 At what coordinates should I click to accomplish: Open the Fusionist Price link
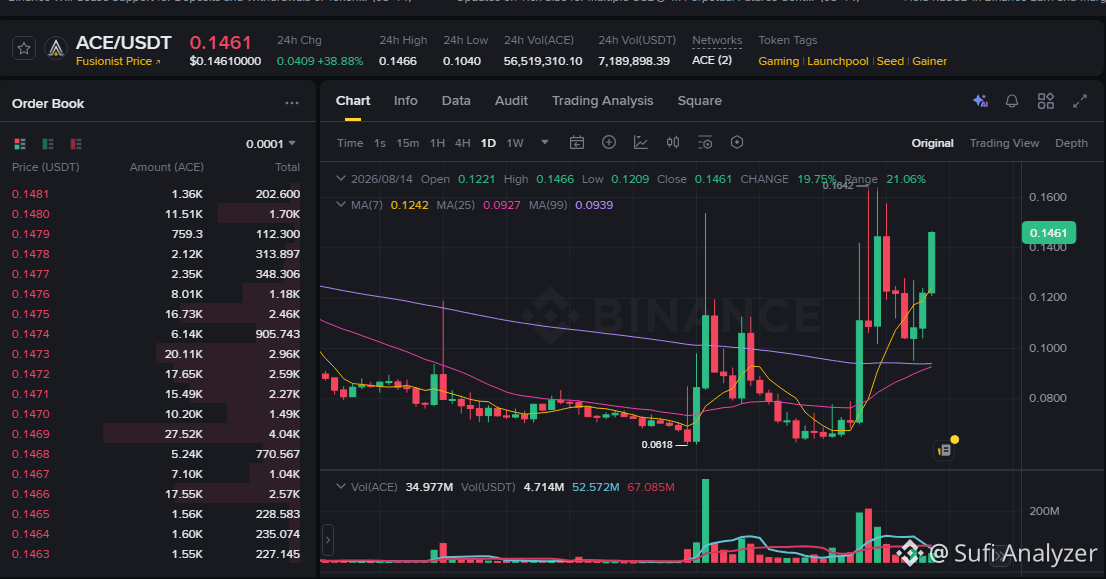(x=118, y=61)
